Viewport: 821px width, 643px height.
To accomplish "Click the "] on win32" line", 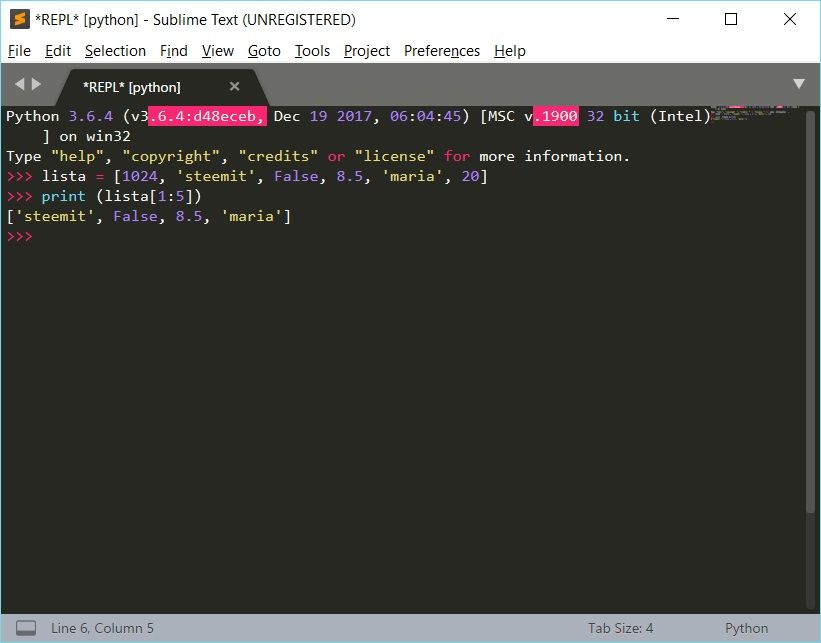I will click(x=86, y=137).
